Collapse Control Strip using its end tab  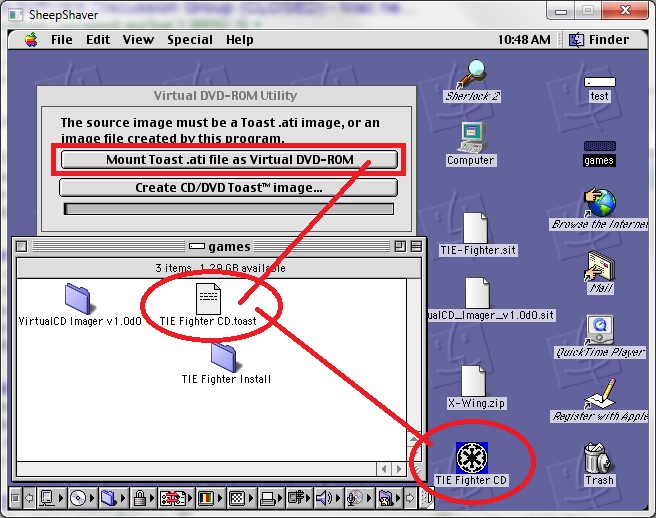[426, 498]
